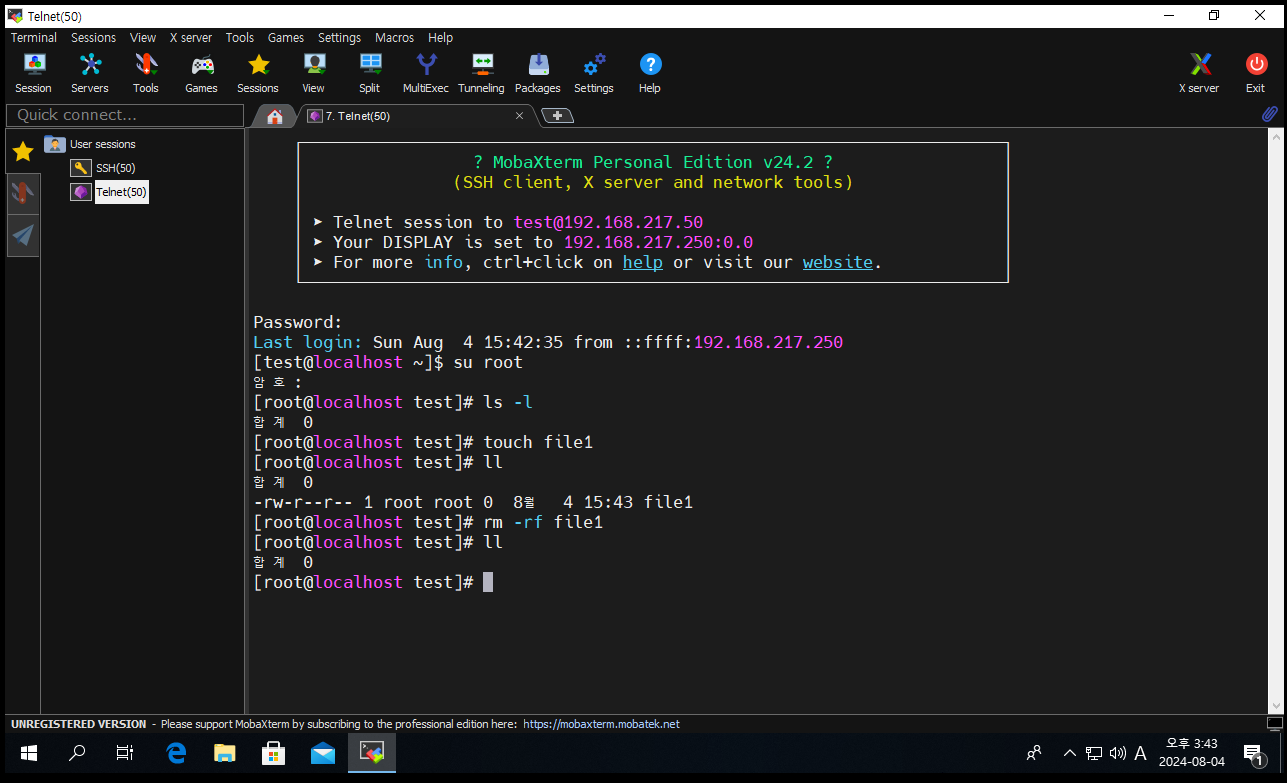Select the Tools knife sidebar tab
This screenshot has height=783, width=1287.
[23, 193]
